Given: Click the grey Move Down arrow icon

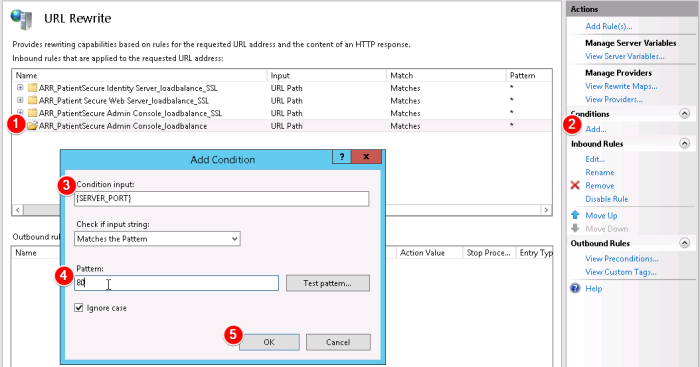Looking at the screenshot, I should pos(575,228).
